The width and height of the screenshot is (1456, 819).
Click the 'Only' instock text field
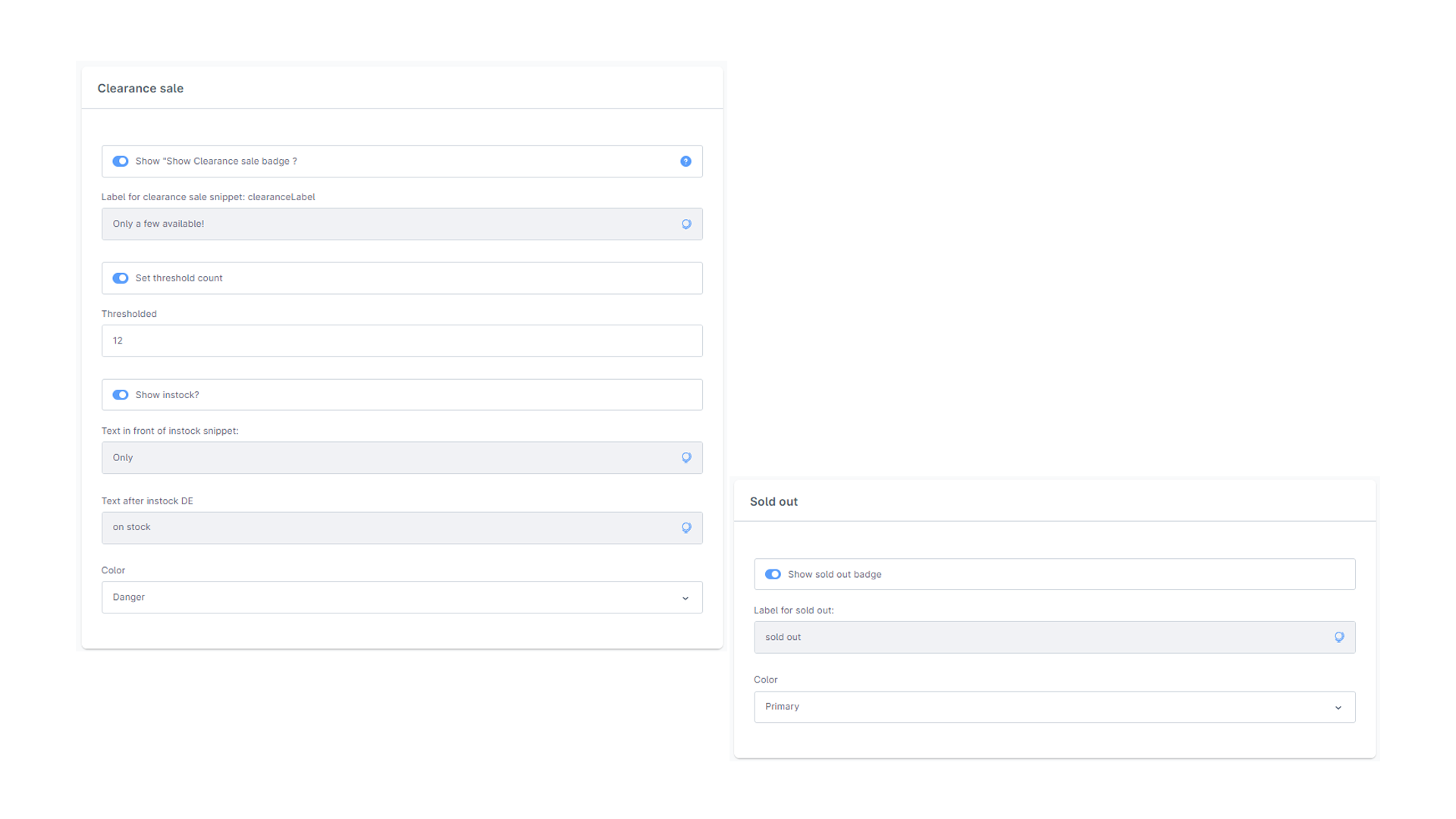pyautogui.click(x=402, y=458)
